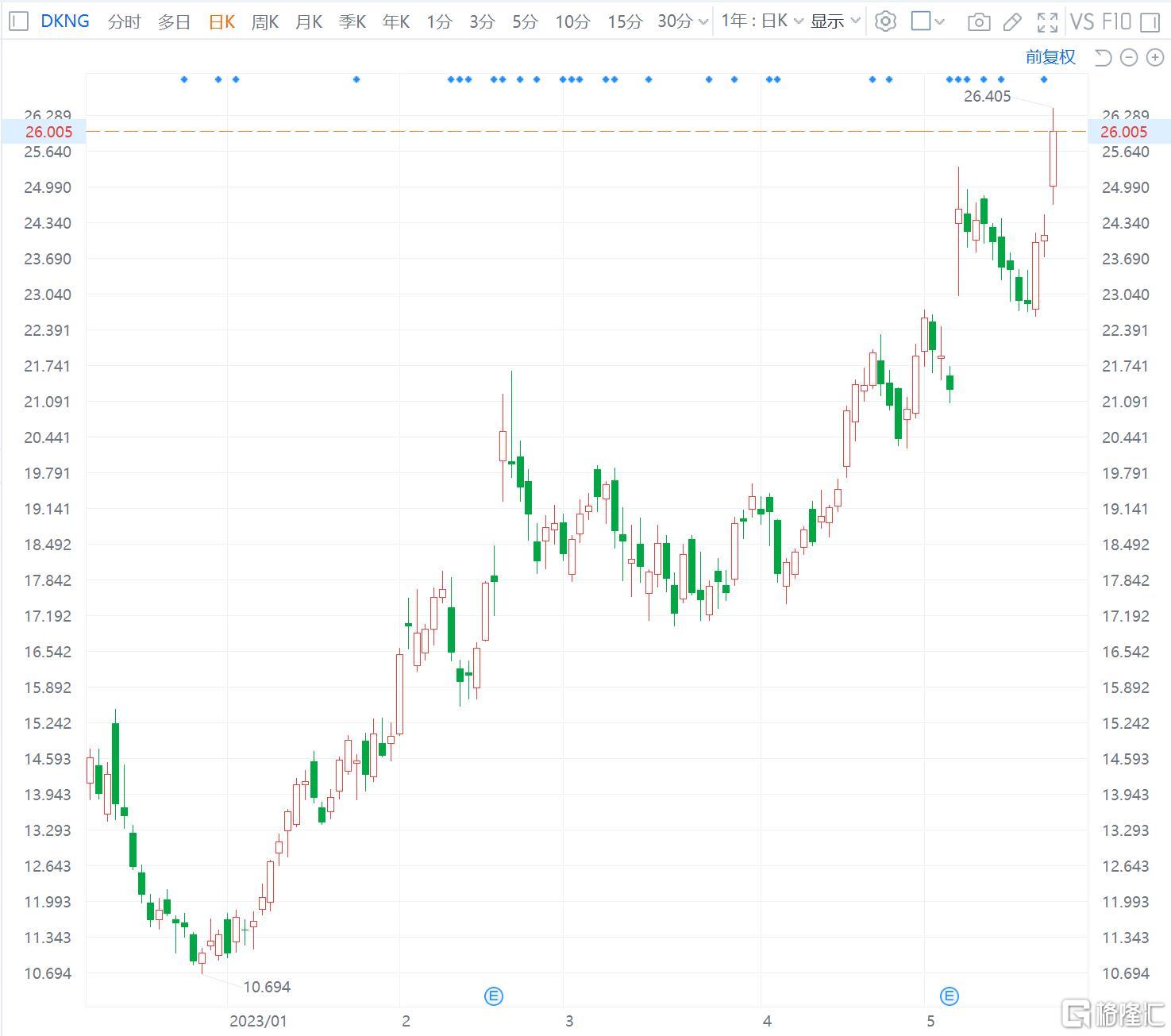Switch to 多日 multi-day view
This screenshot has width=1171, height=1036.
tap(174, 22)
